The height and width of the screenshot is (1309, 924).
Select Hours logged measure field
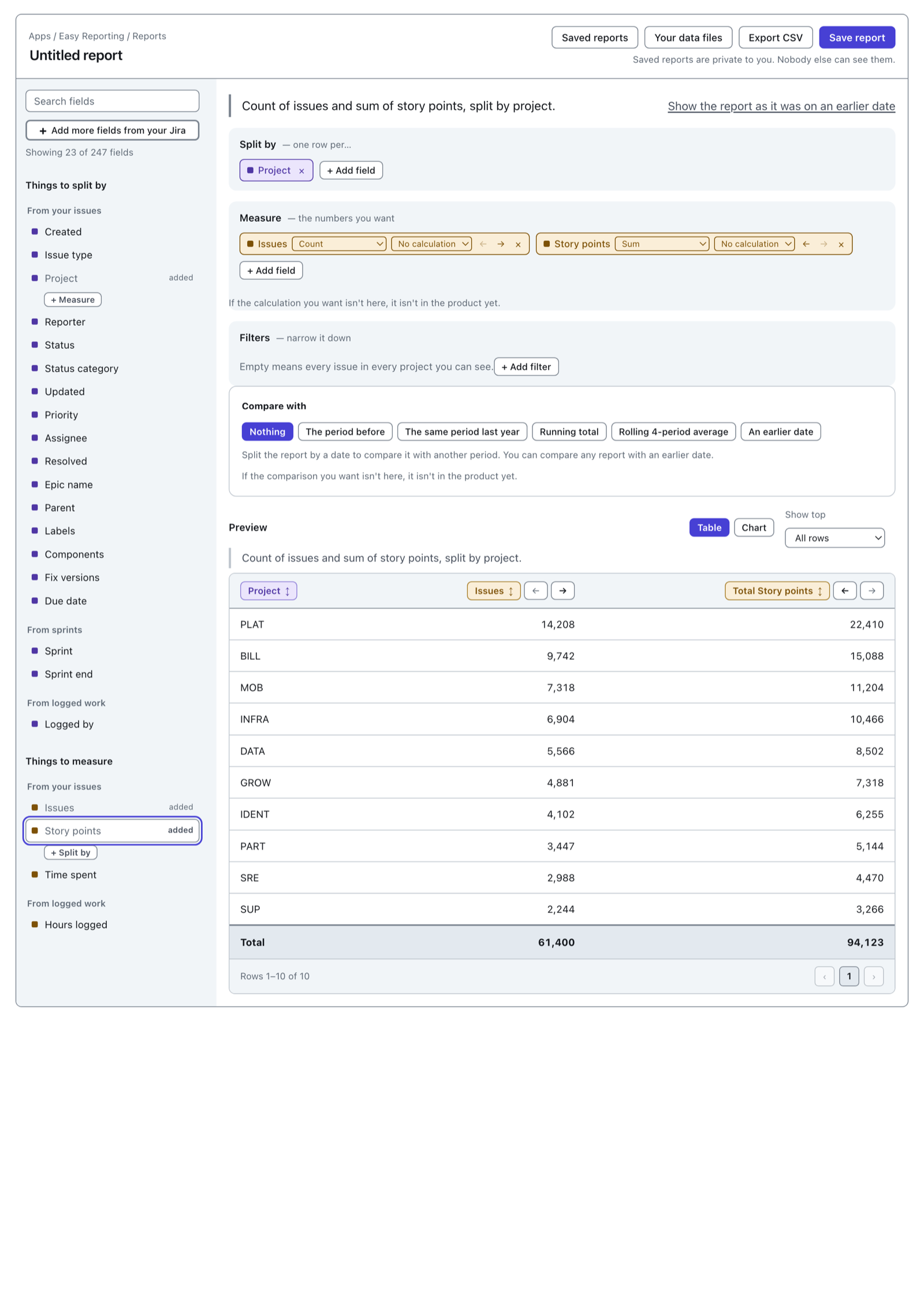pos(113,925)
